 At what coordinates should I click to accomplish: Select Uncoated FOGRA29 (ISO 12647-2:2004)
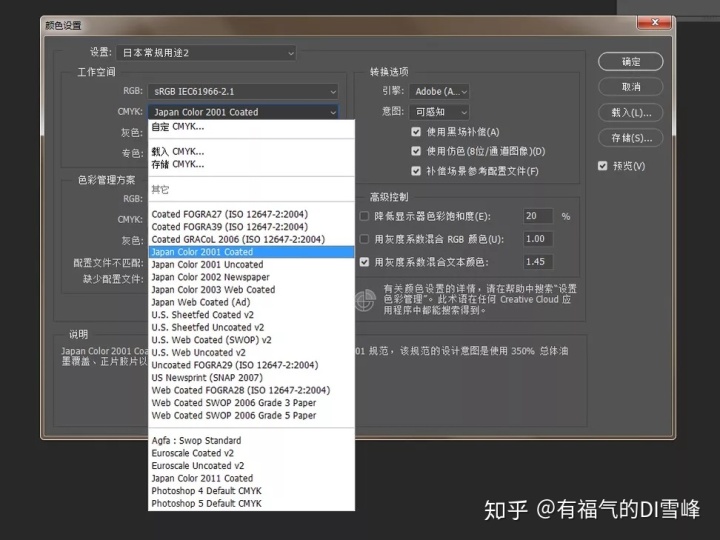(x=251, y=365)
